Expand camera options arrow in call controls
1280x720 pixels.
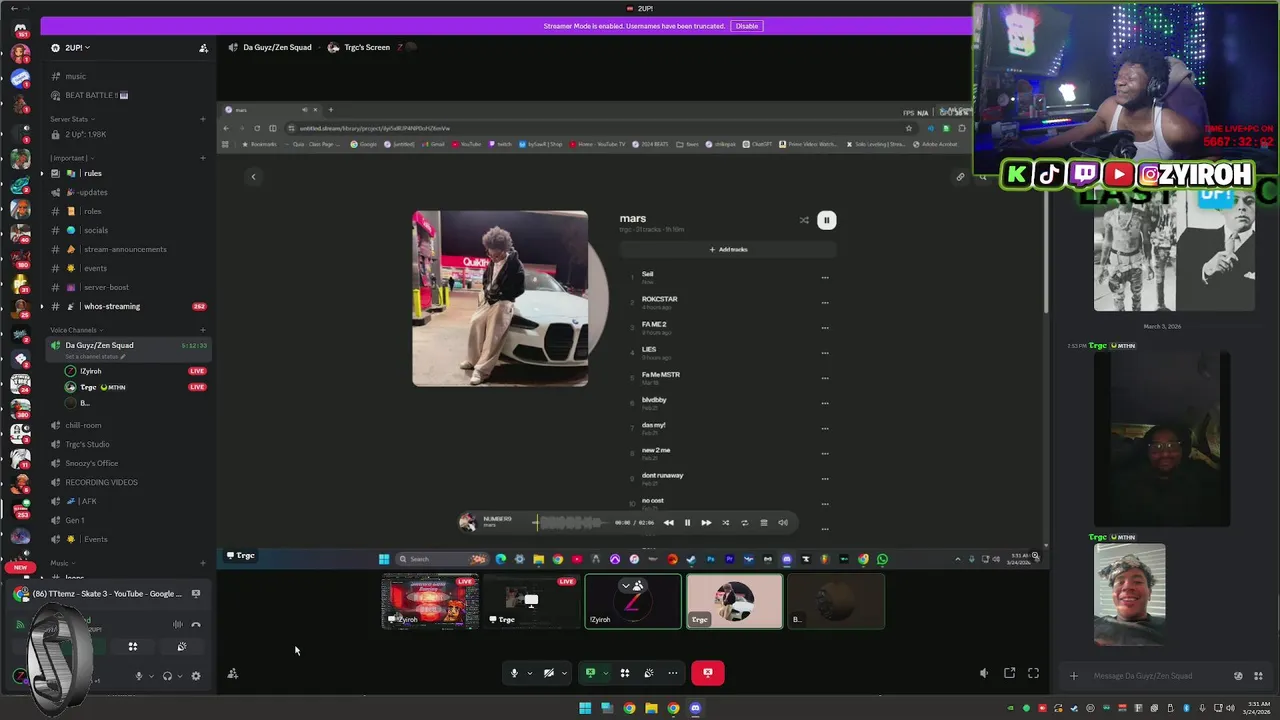click(564, 673)
